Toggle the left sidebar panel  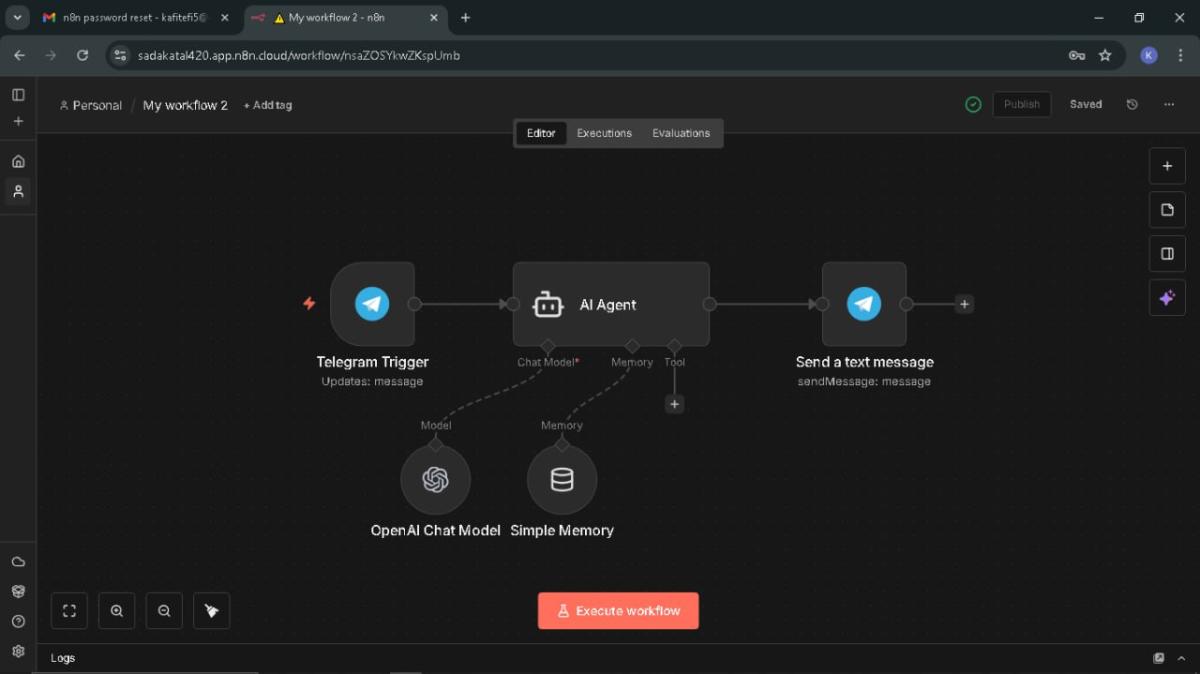[18, 95]
